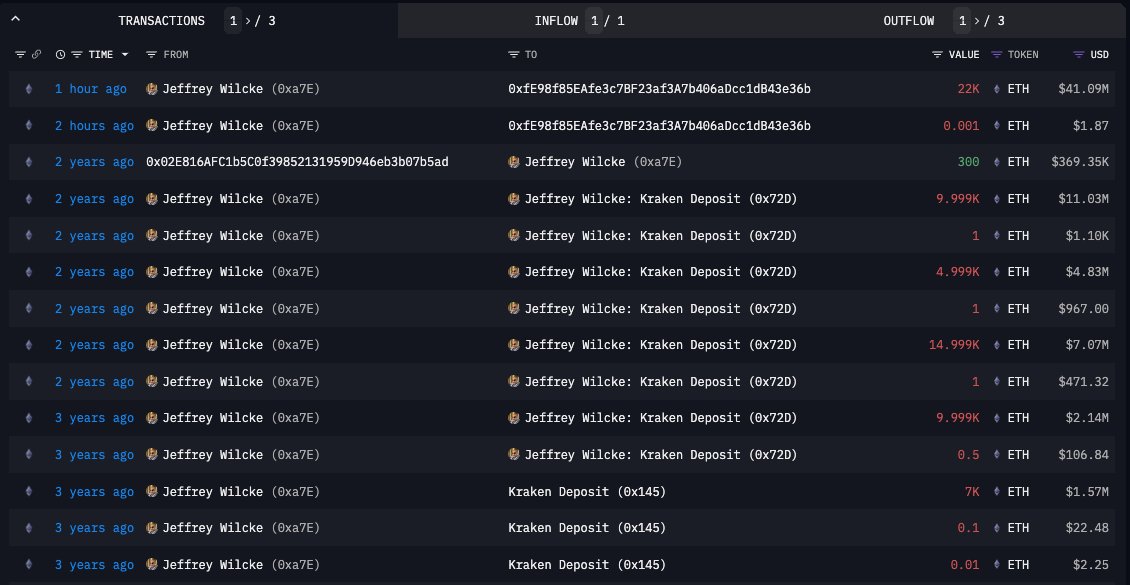Switch to the OUTFLOW tab

tap(909, 20)
